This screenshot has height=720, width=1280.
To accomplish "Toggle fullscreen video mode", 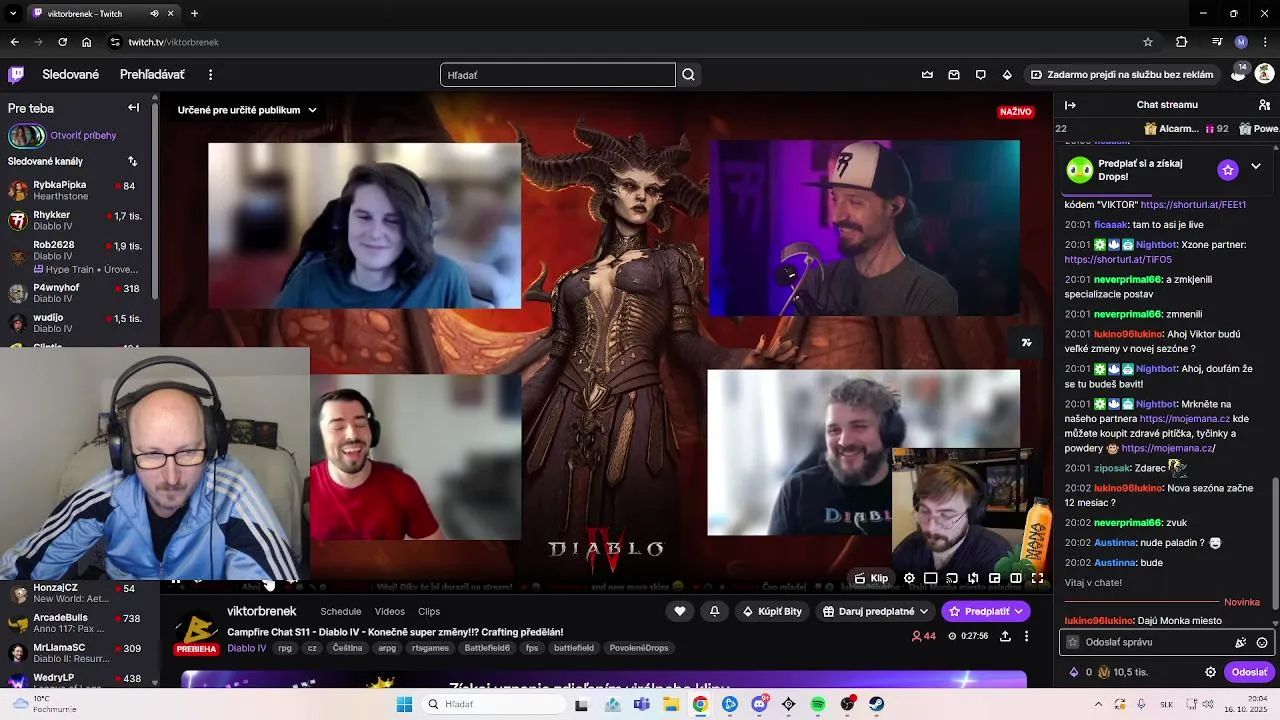I will (x=1037, y=578).
